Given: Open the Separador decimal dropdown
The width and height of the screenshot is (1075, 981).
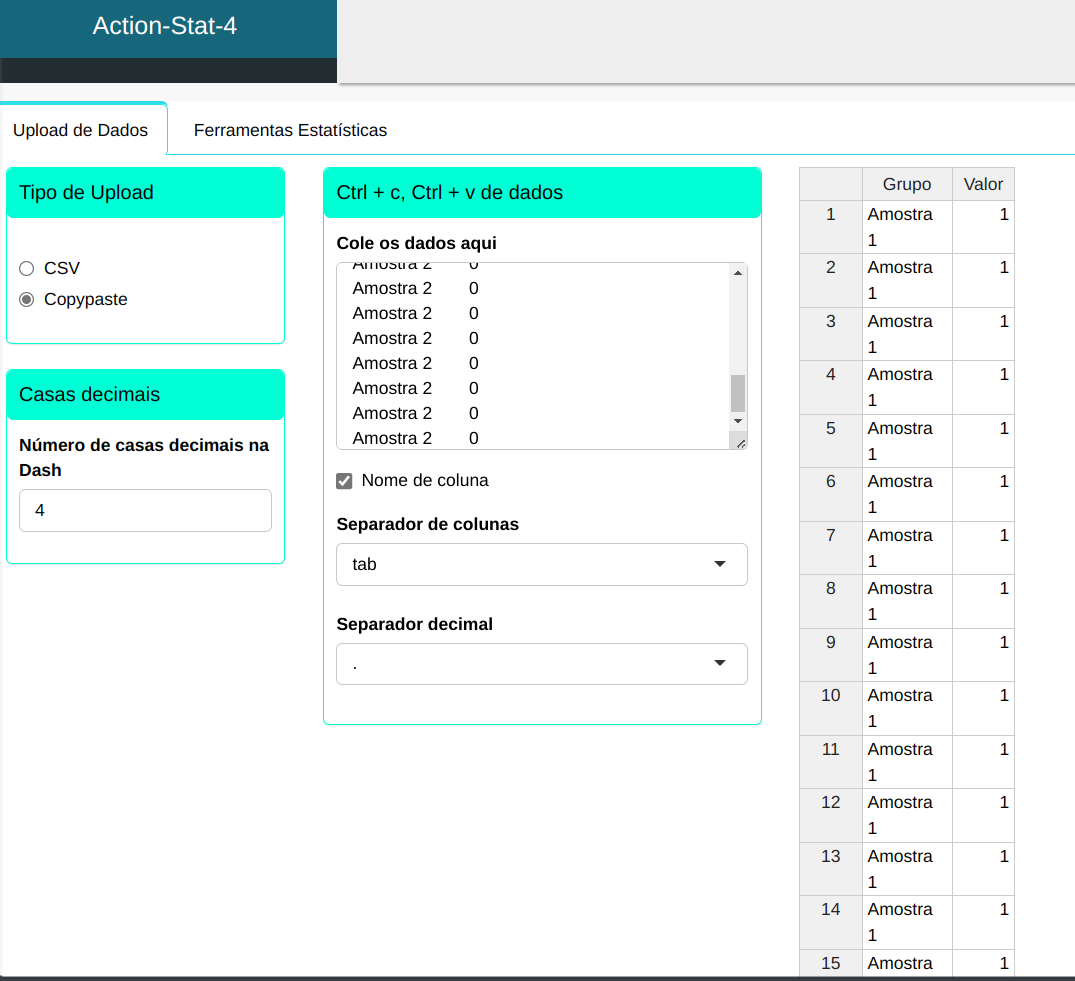Looking at the screenshot, I should pyautogui.click(x=541, y=664).
